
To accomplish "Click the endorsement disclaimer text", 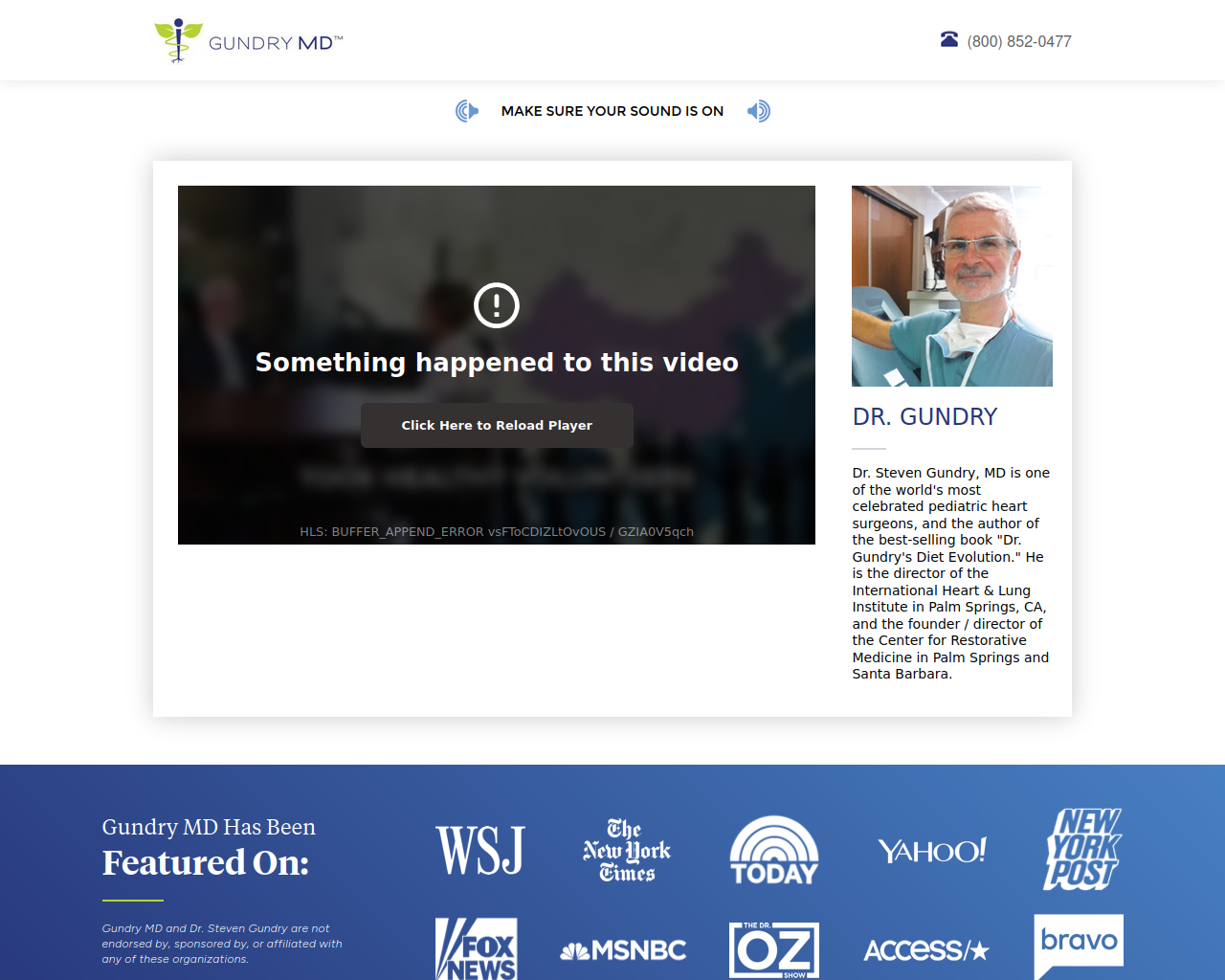I will tap(222, 944).
